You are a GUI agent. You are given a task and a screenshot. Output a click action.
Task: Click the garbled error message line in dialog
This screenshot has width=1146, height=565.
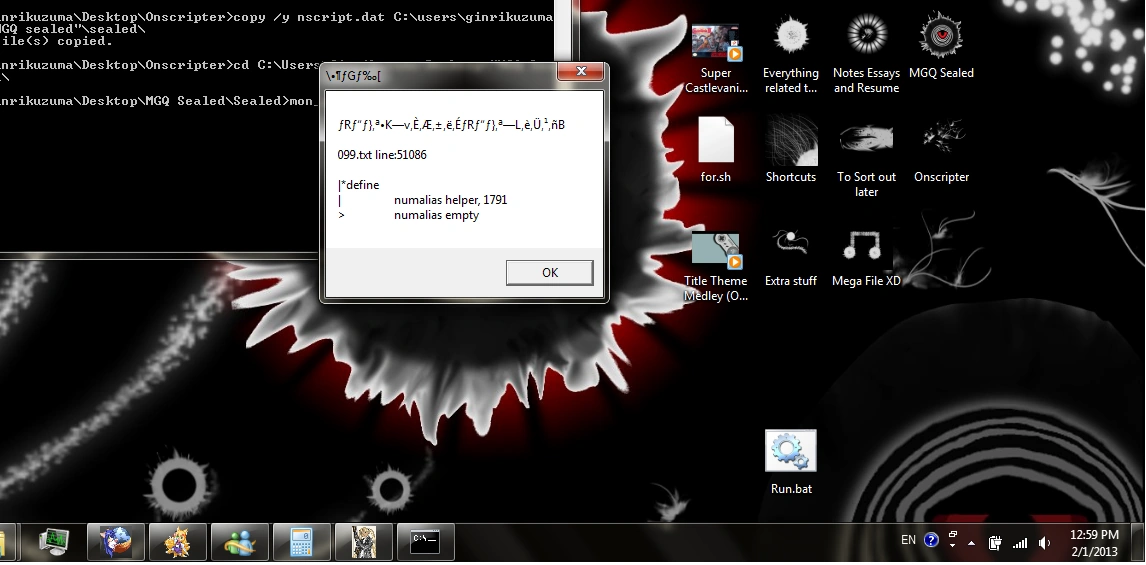451,125
